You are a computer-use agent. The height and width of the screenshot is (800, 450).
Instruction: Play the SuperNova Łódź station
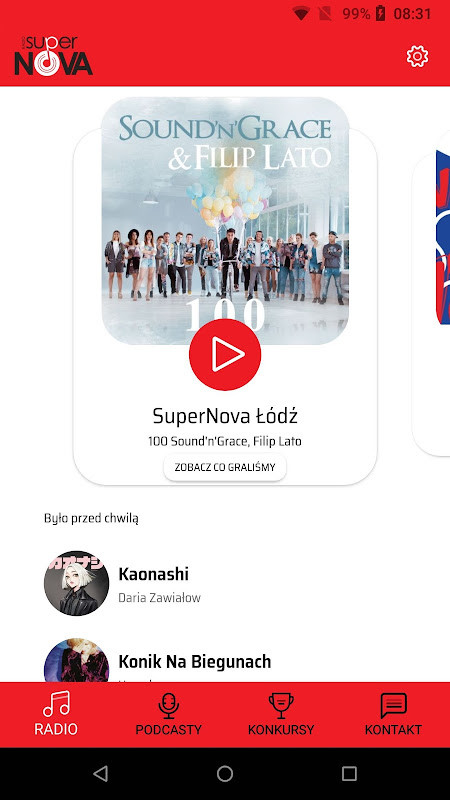click(x=225, y=355)
